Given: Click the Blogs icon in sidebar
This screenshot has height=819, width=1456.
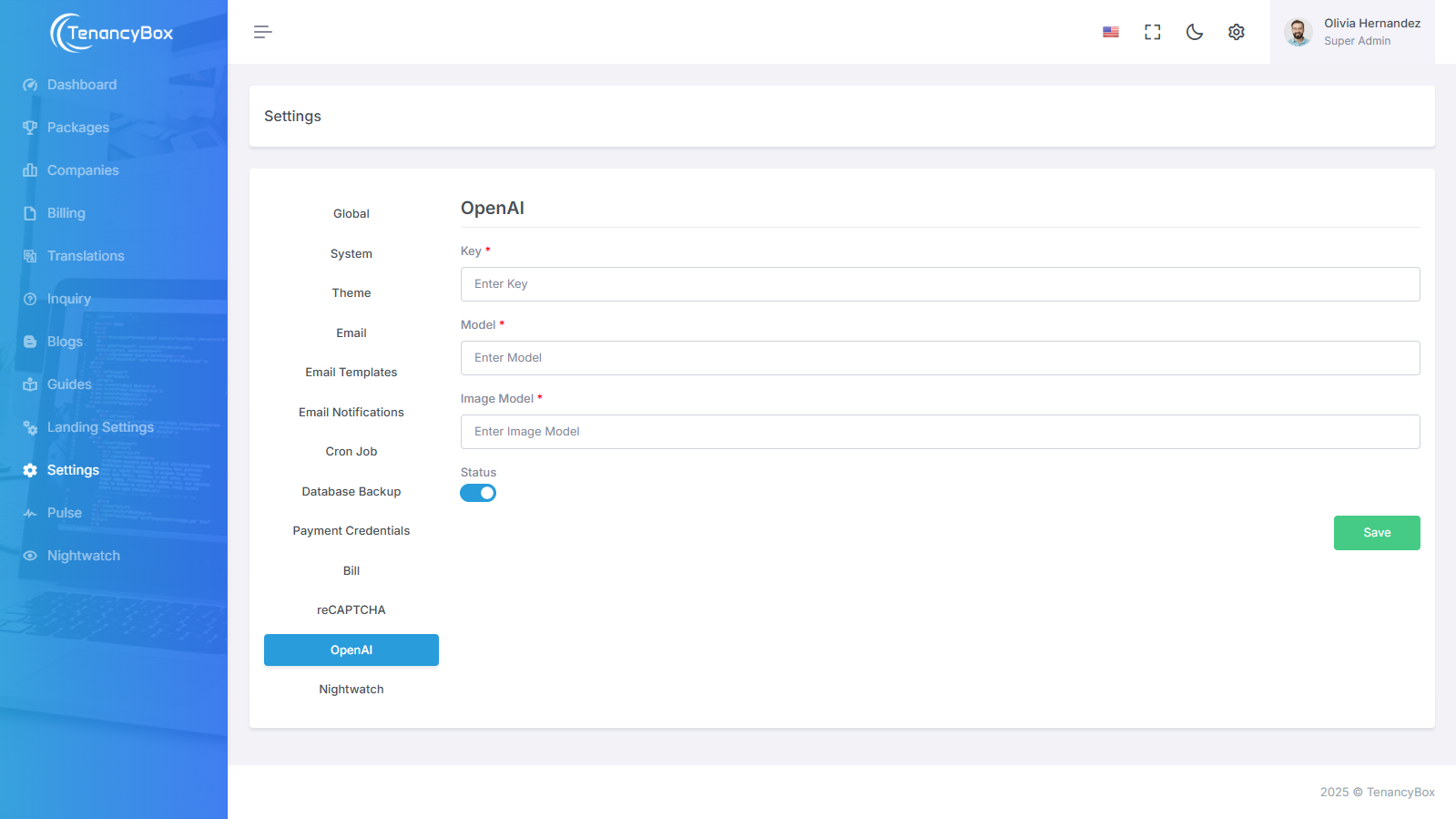Looking at the screenshot, I should click(x=30, y=342).
